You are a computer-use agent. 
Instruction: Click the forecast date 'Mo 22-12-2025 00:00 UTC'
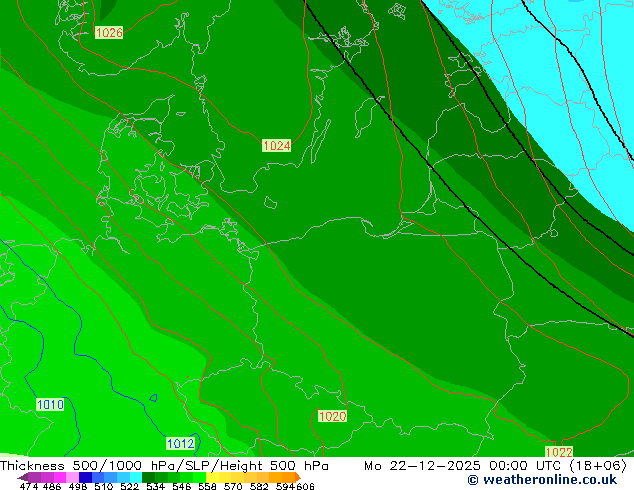click(464, 466)
